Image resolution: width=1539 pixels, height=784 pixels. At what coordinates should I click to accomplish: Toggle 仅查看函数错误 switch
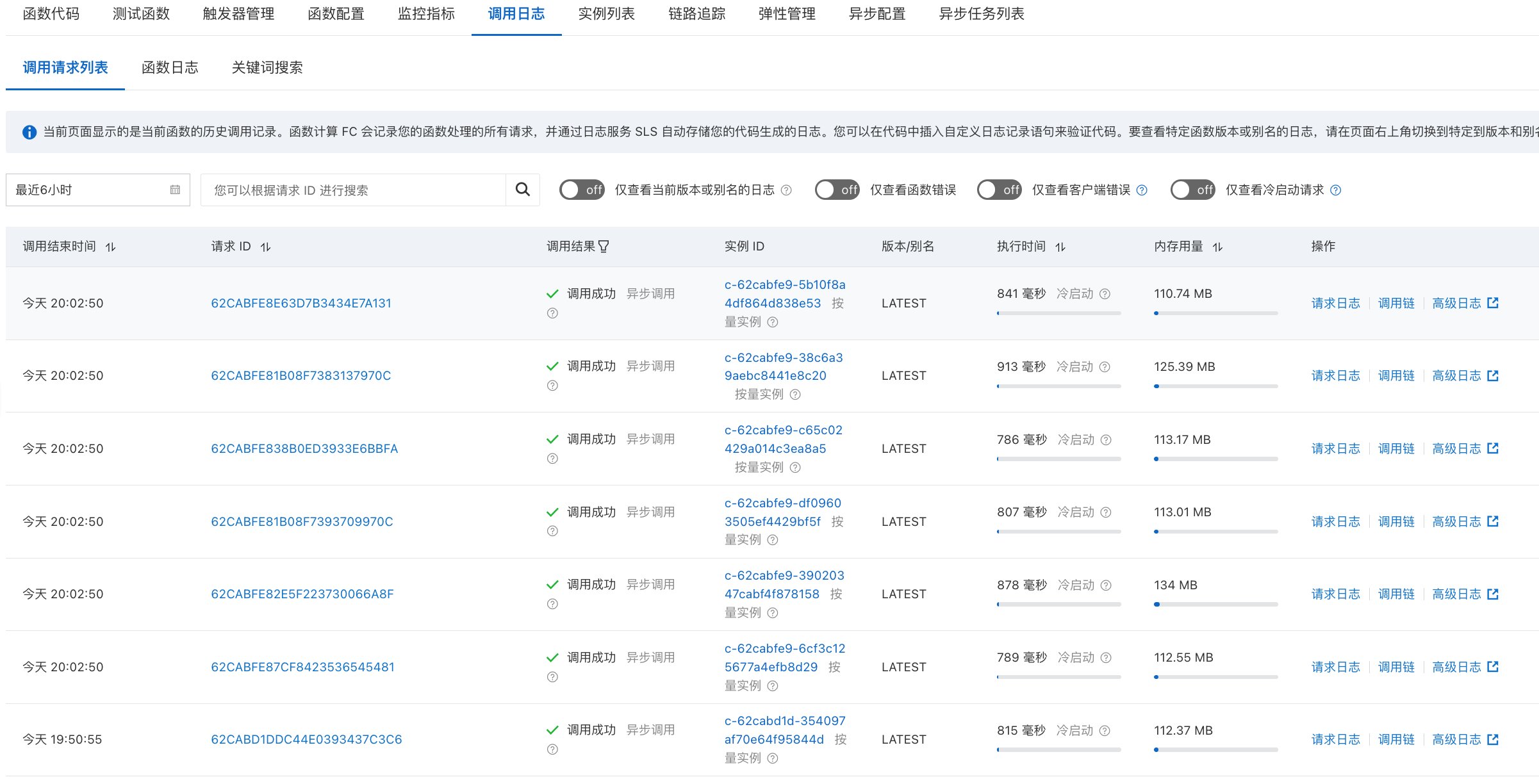[837, 190]
